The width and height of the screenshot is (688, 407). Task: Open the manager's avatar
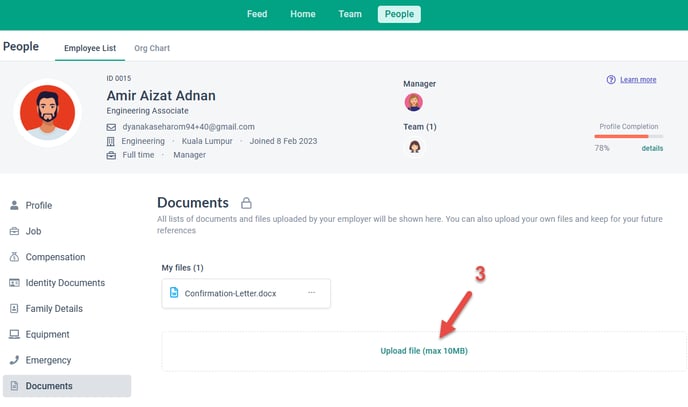(x=413, y=102)
